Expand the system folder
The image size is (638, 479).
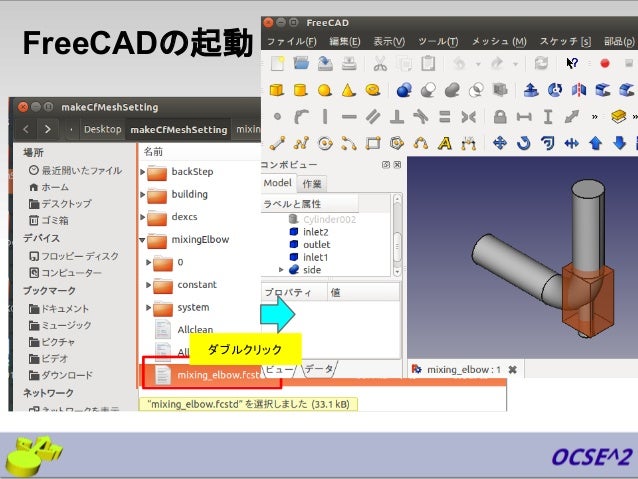(149, 307)
